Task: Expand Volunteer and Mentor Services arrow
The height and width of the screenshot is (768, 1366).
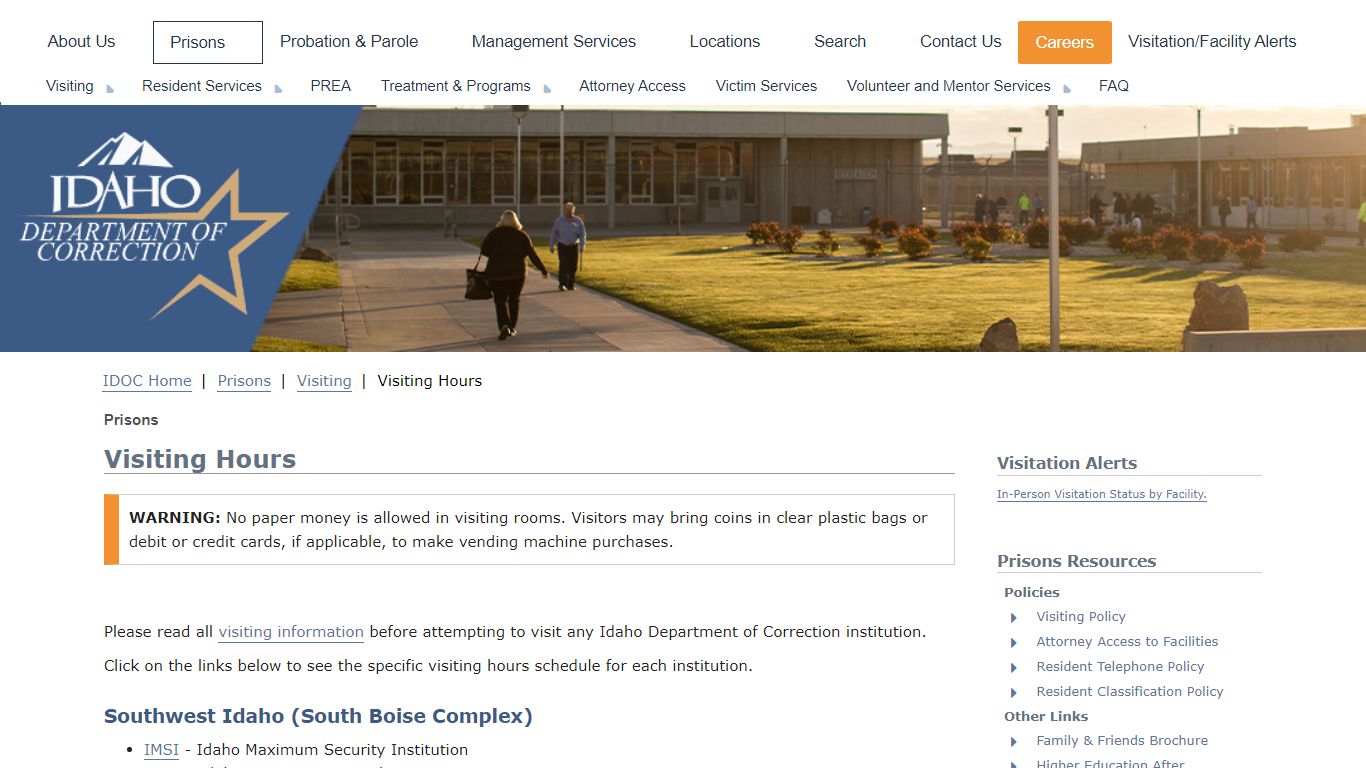Action: [1067, 89]
